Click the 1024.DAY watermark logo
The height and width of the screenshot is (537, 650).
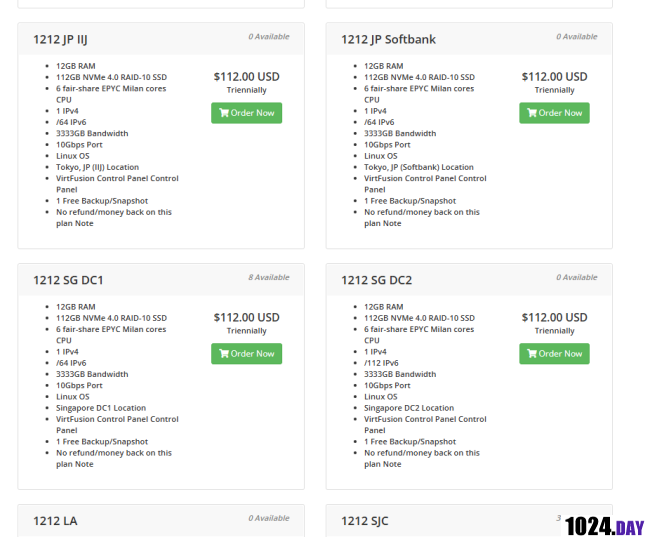(x=604, y=526)
